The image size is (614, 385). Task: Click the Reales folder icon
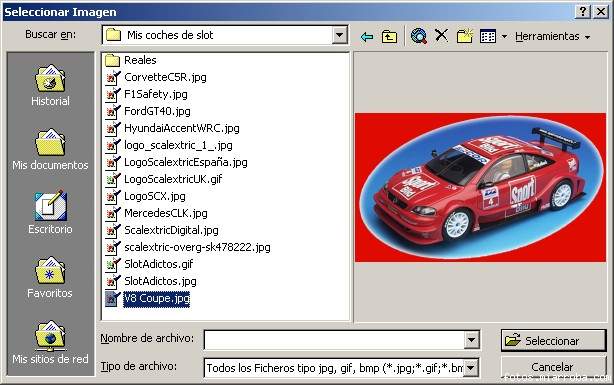pyautogui.click(x=112, y=60)
